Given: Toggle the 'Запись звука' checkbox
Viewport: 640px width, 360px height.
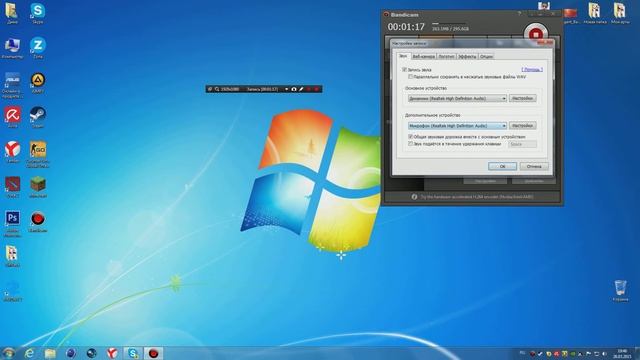Looking at the screenshot, I should (x=404, y=70).
